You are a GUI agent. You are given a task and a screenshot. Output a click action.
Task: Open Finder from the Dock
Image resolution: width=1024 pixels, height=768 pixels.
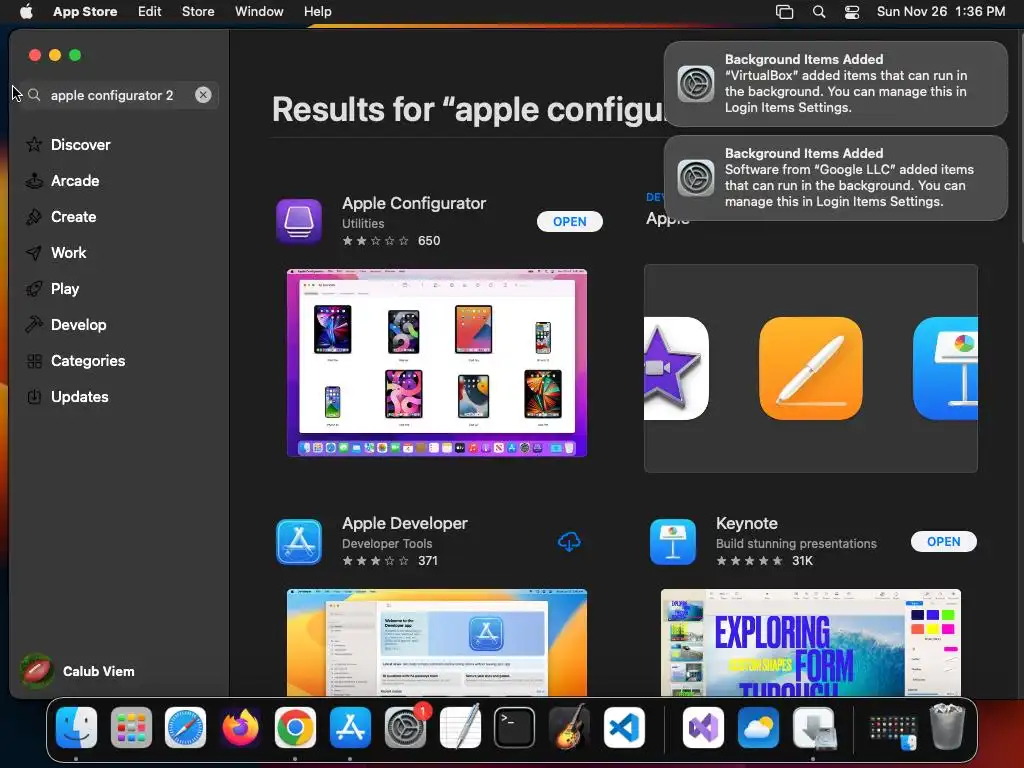point(76,728)
